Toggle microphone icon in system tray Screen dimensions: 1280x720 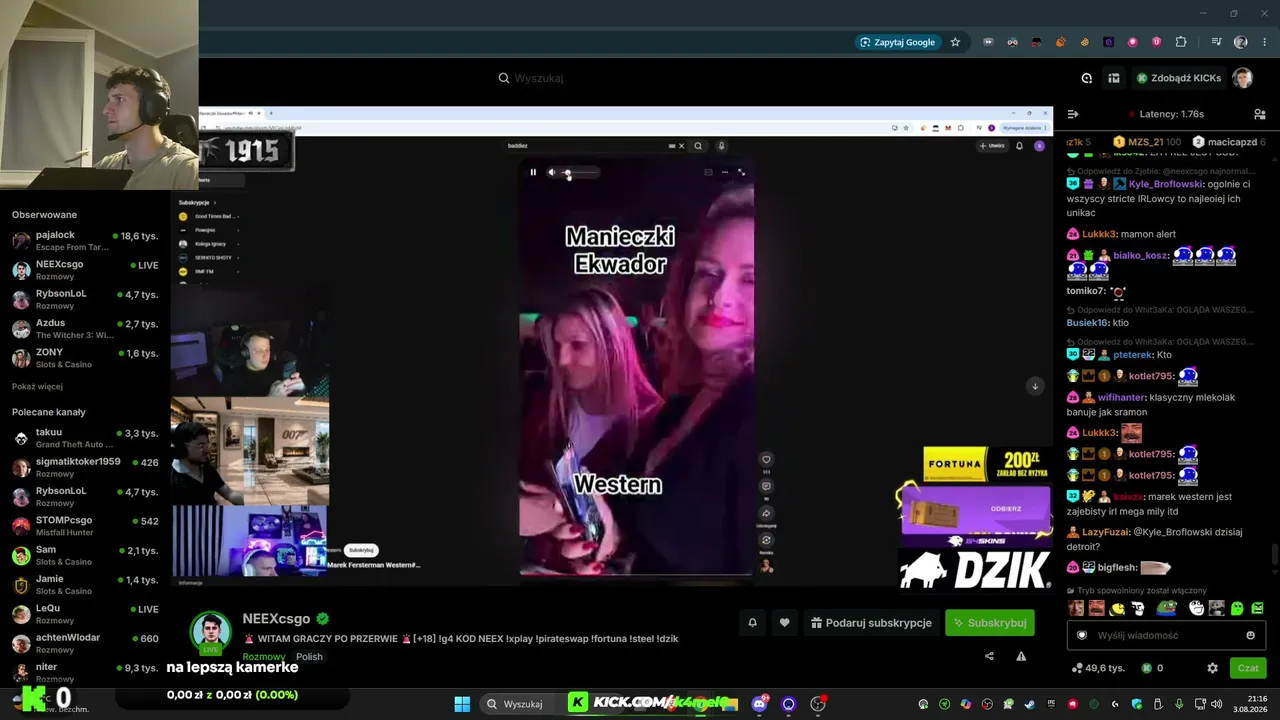tap(1180, 704)
